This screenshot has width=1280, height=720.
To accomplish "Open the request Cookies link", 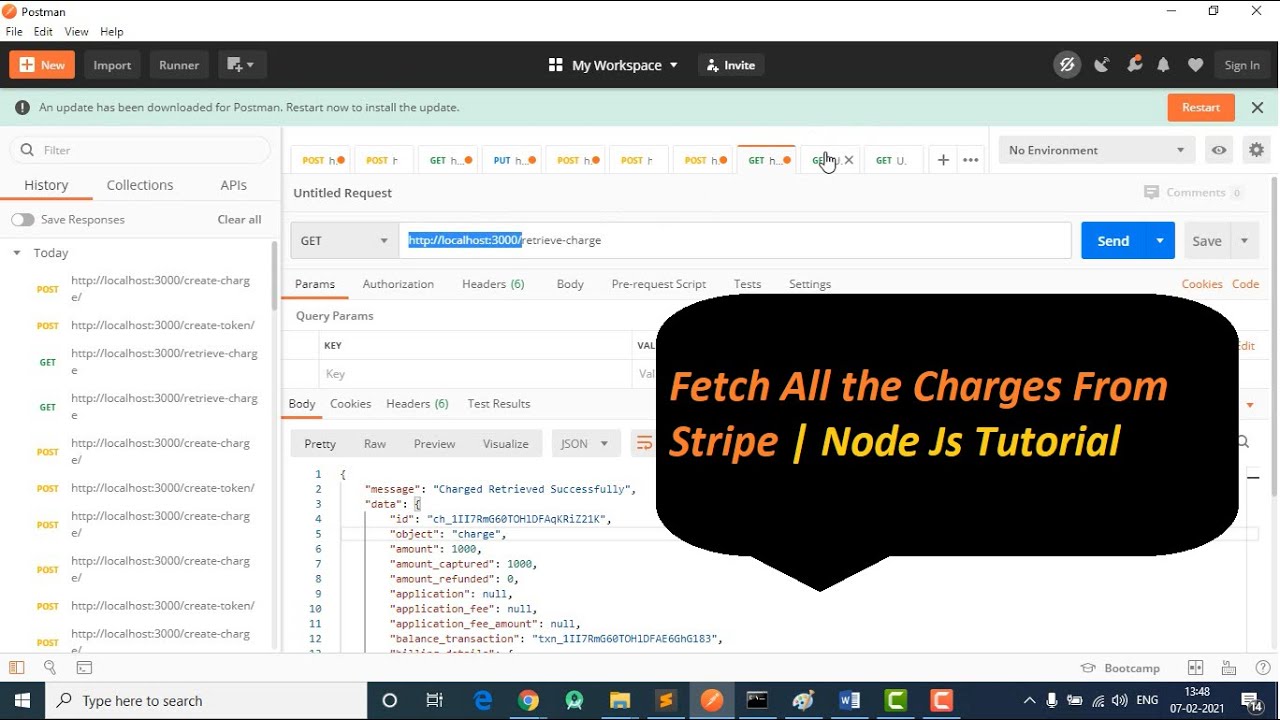I will [1202, 284].
